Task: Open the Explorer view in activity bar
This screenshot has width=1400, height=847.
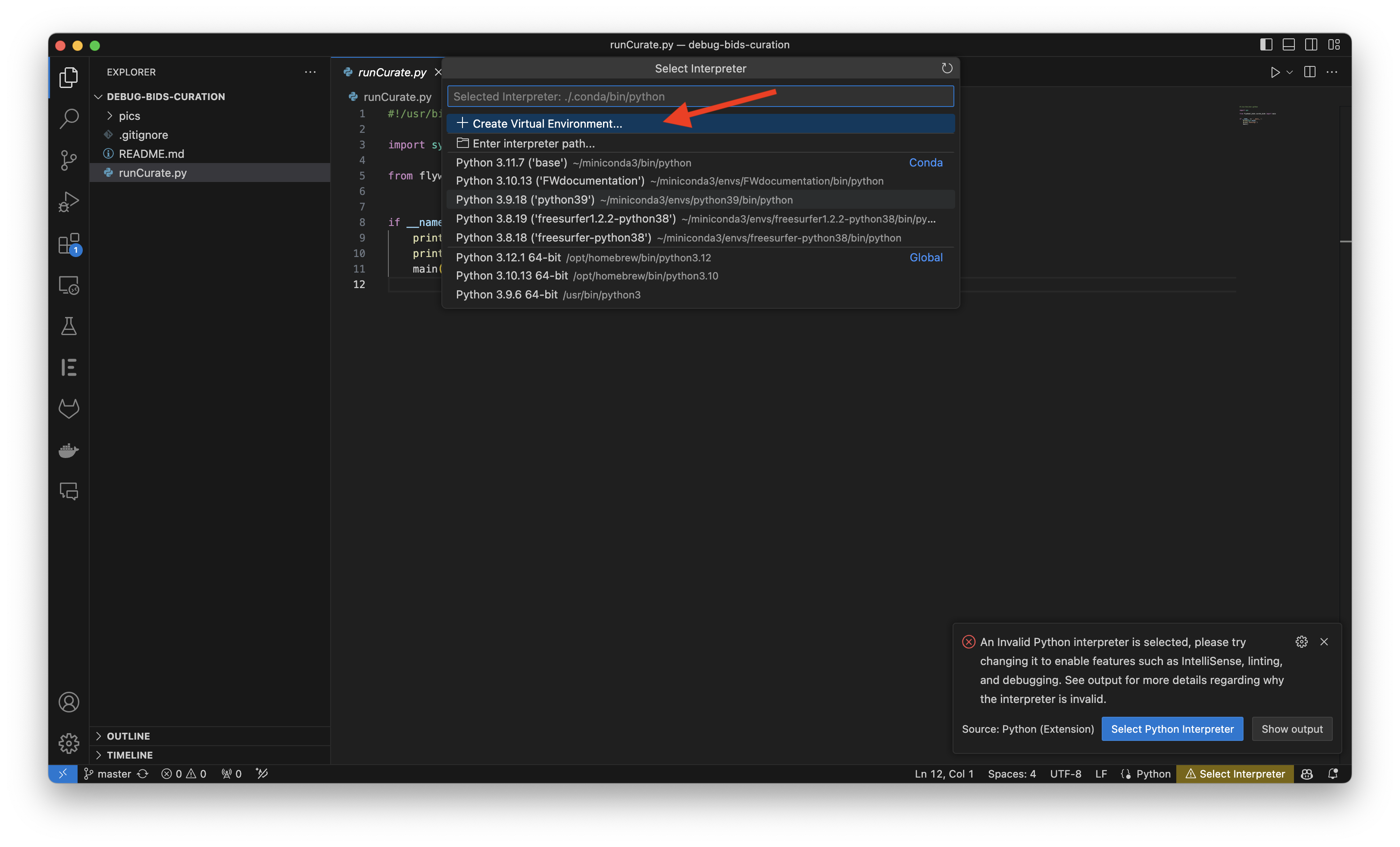Action: click(x=69, y=77)
